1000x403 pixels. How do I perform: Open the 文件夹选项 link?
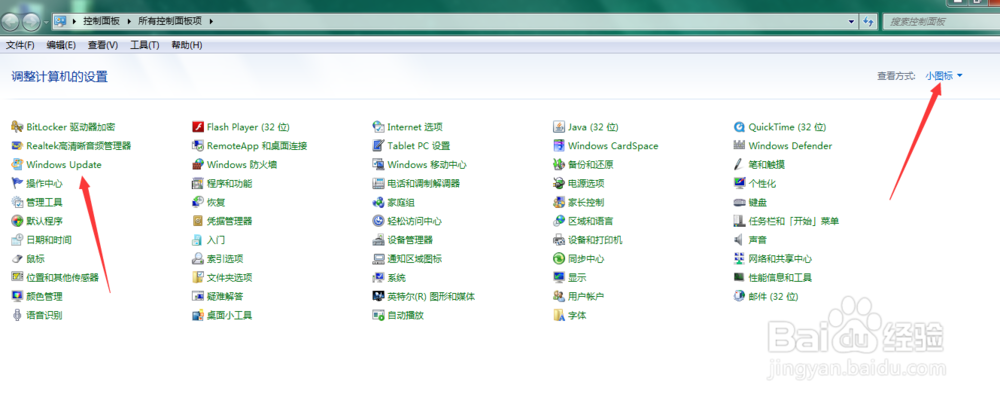(230, 278)
